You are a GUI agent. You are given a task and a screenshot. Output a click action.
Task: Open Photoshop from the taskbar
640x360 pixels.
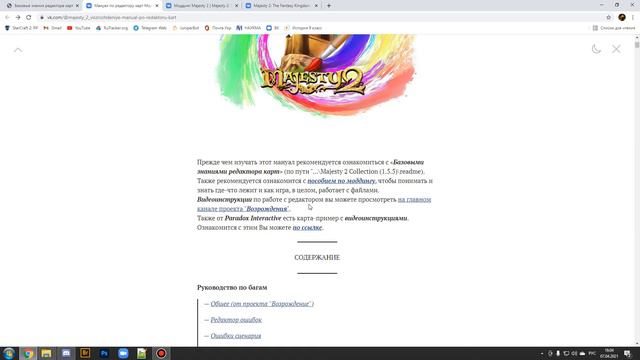[x=104, y=353]
